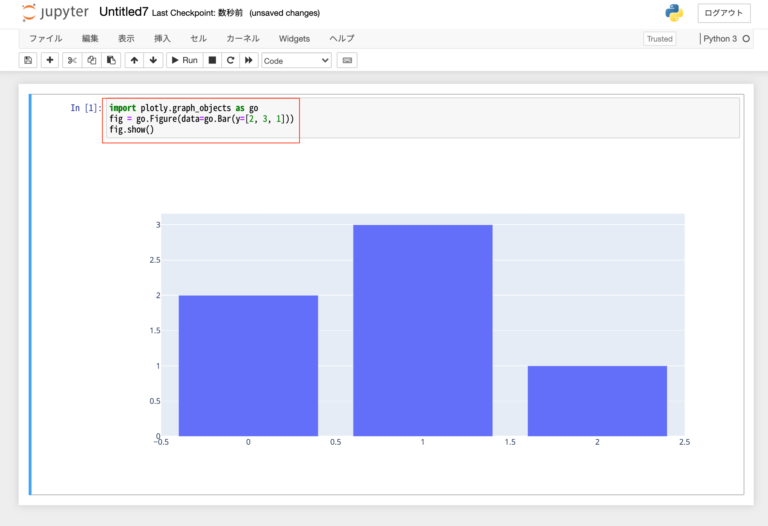
Task: Click the (unsaved changes) text
Action: pos(285,13)
